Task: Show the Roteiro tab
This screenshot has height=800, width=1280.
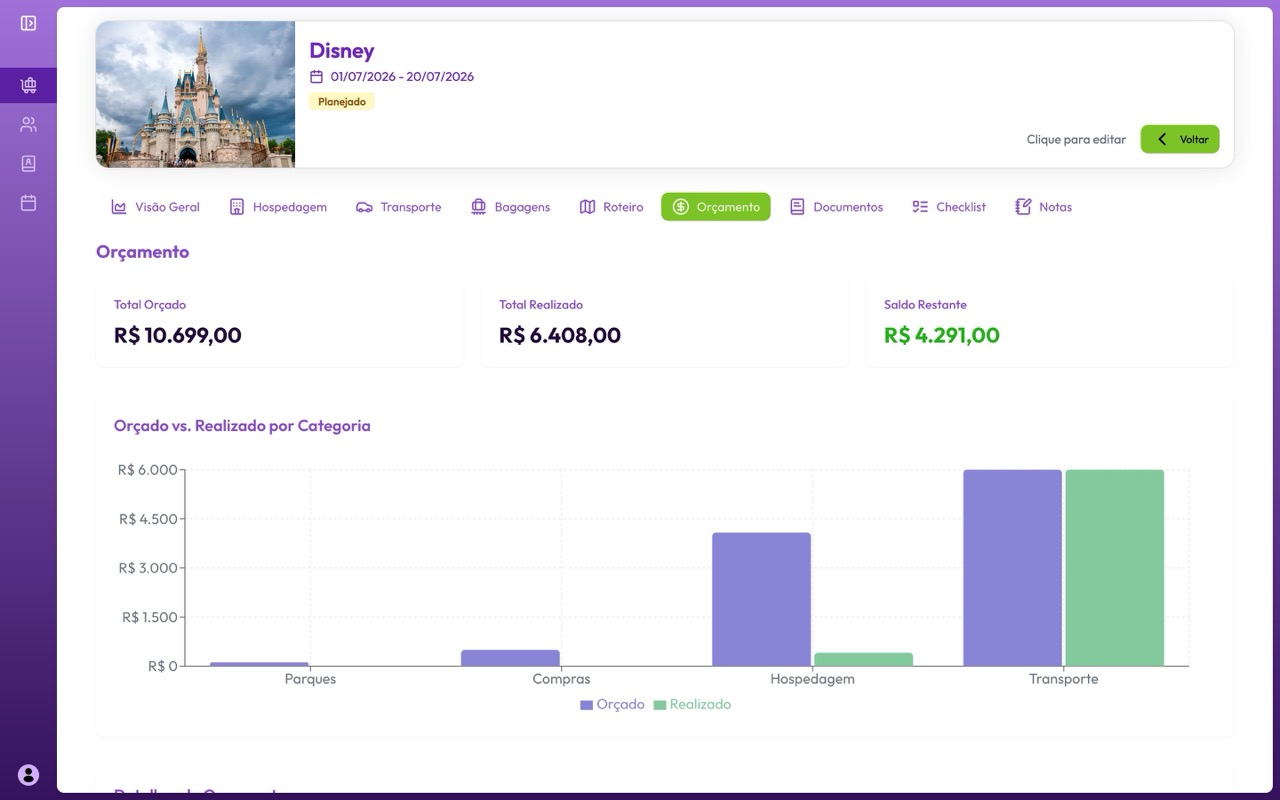Action: (x=611, y=207)
